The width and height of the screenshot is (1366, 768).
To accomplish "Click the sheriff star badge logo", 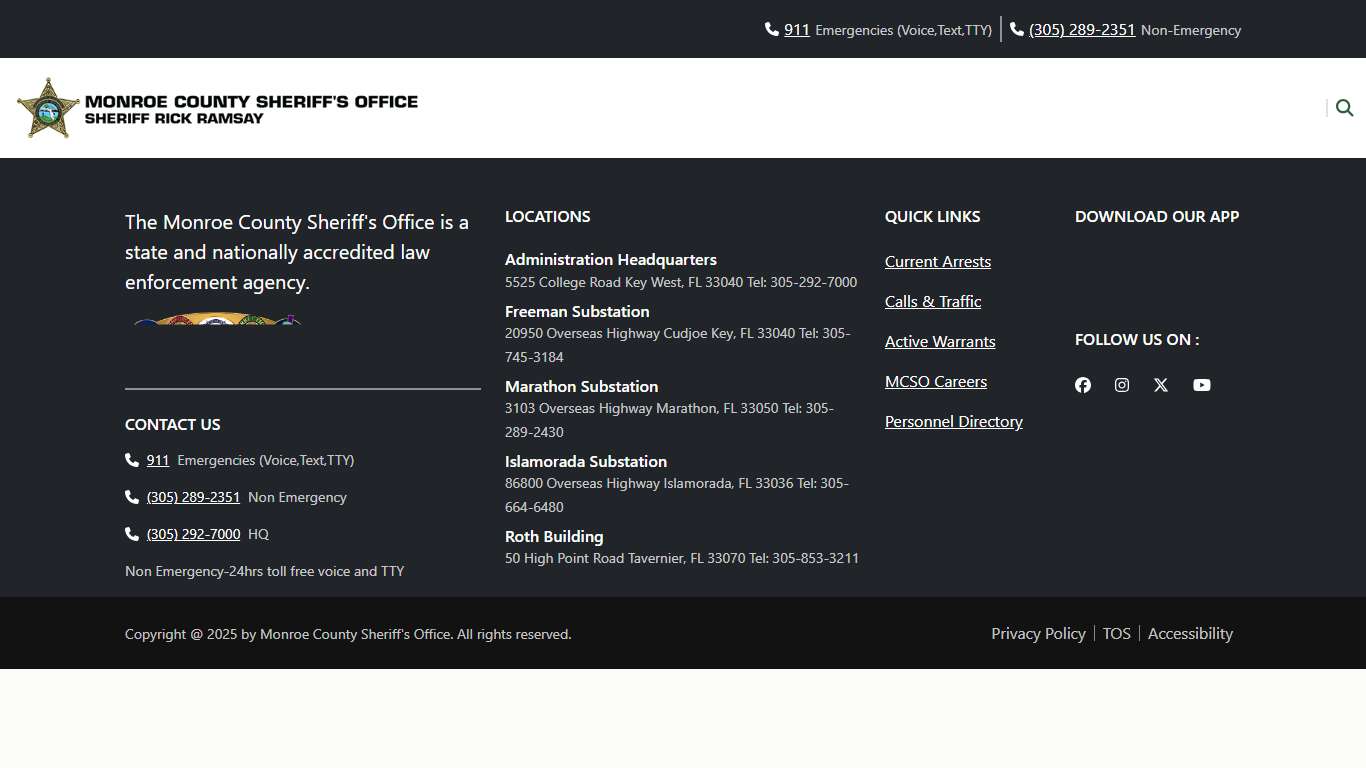I will point(48,108).
